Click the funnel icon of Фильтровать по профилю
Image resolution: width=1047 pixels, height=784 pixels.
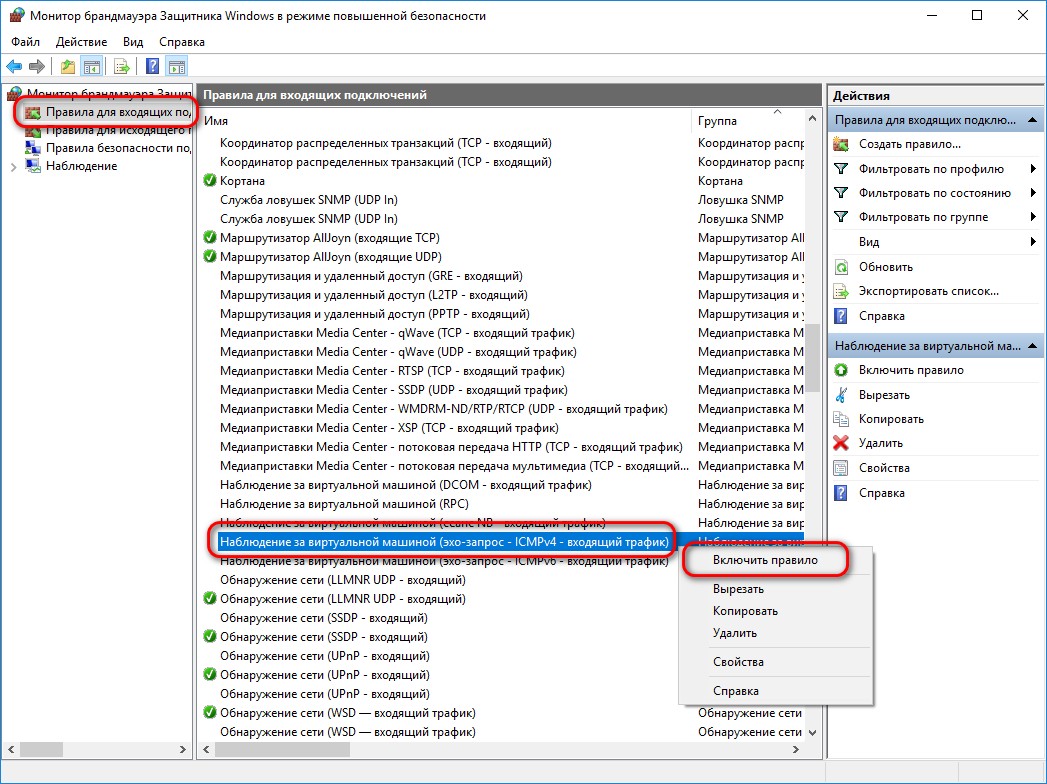[841, 169]
